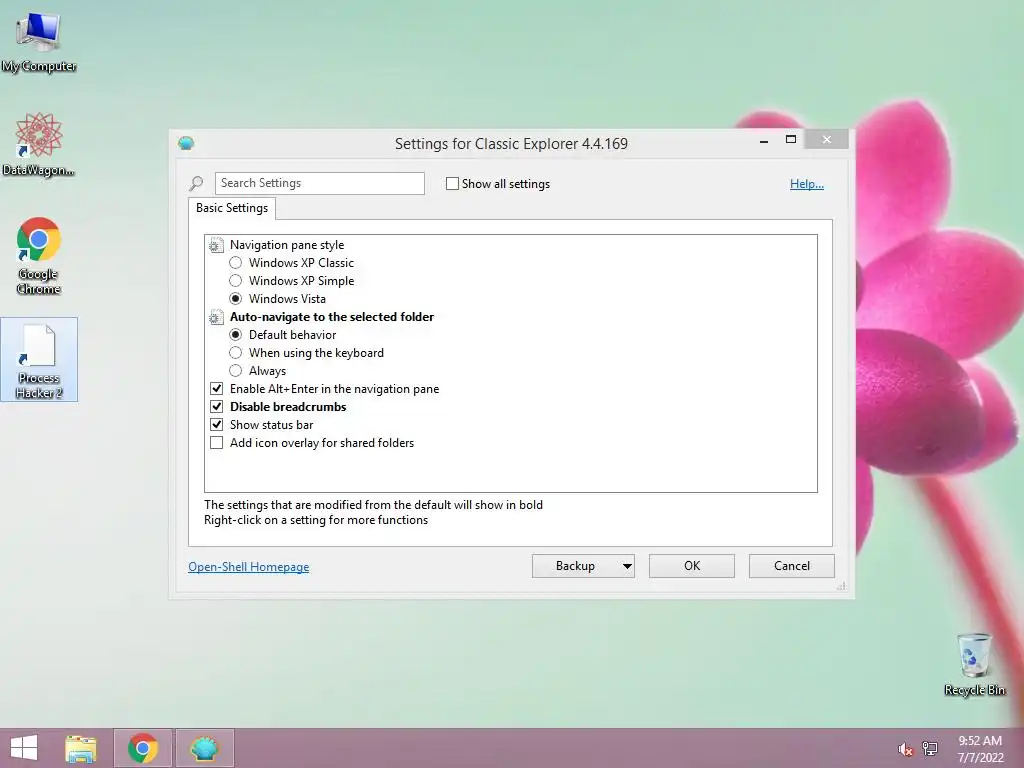Choose Always auto-navigate option
The image size is (1024, 768).
tap(236, 371)
